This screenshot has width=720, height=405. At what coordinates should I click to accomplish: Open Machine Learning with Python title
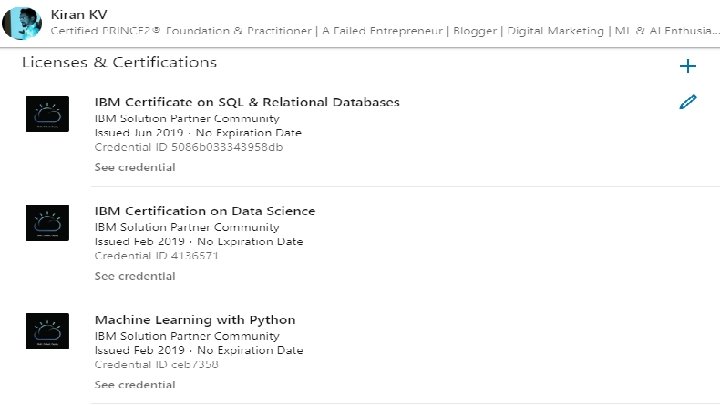tap(195, 320)
